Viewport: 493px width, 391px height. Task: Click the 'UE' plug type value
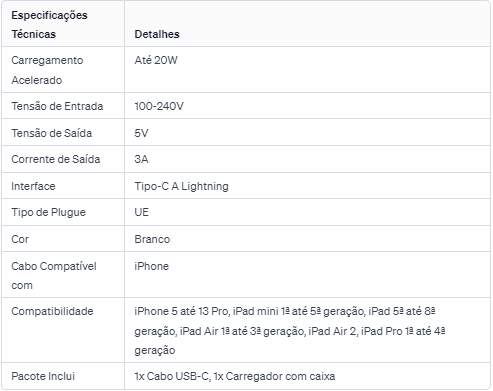[142, 212]
